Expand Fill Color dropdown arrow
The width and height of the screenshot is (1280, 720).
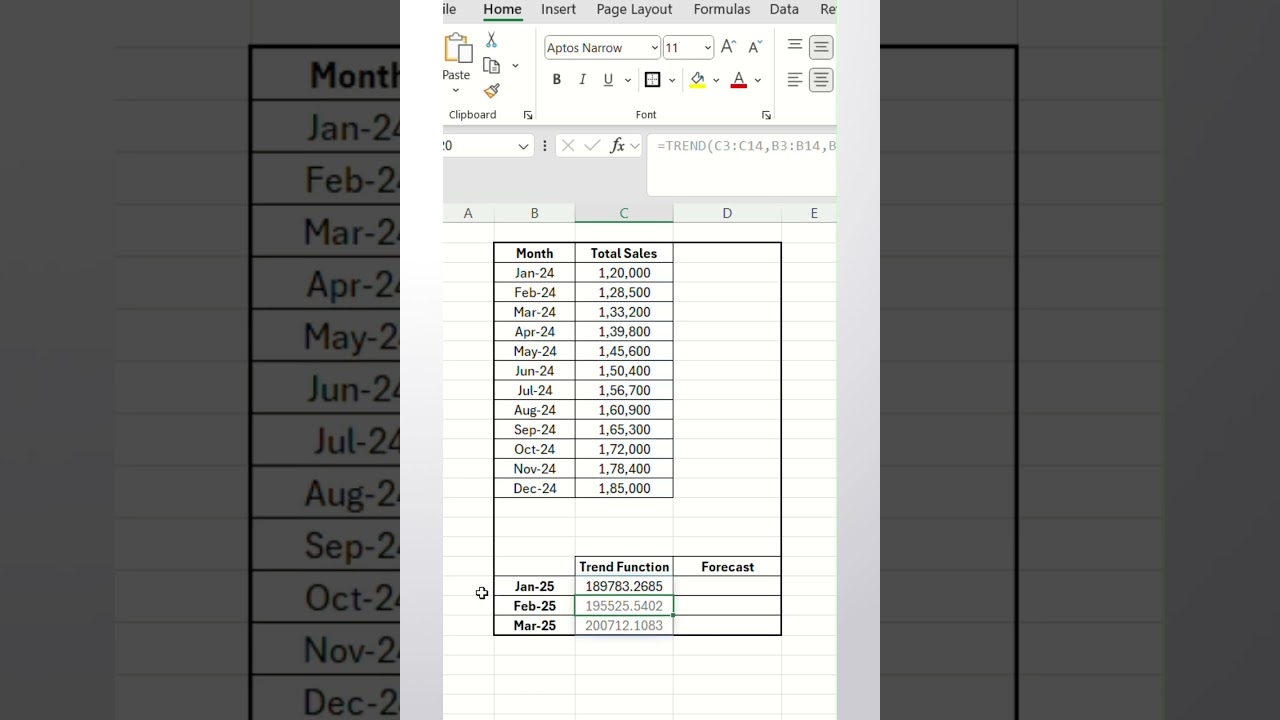tap(716, 80)
